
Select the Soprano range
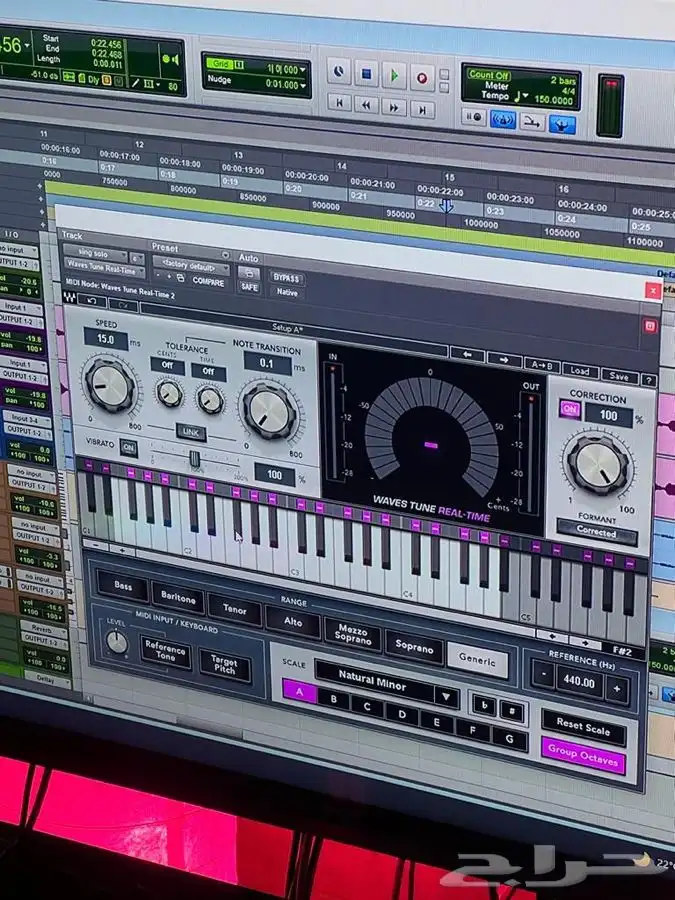pyautogui.click(x=414, y=647)
